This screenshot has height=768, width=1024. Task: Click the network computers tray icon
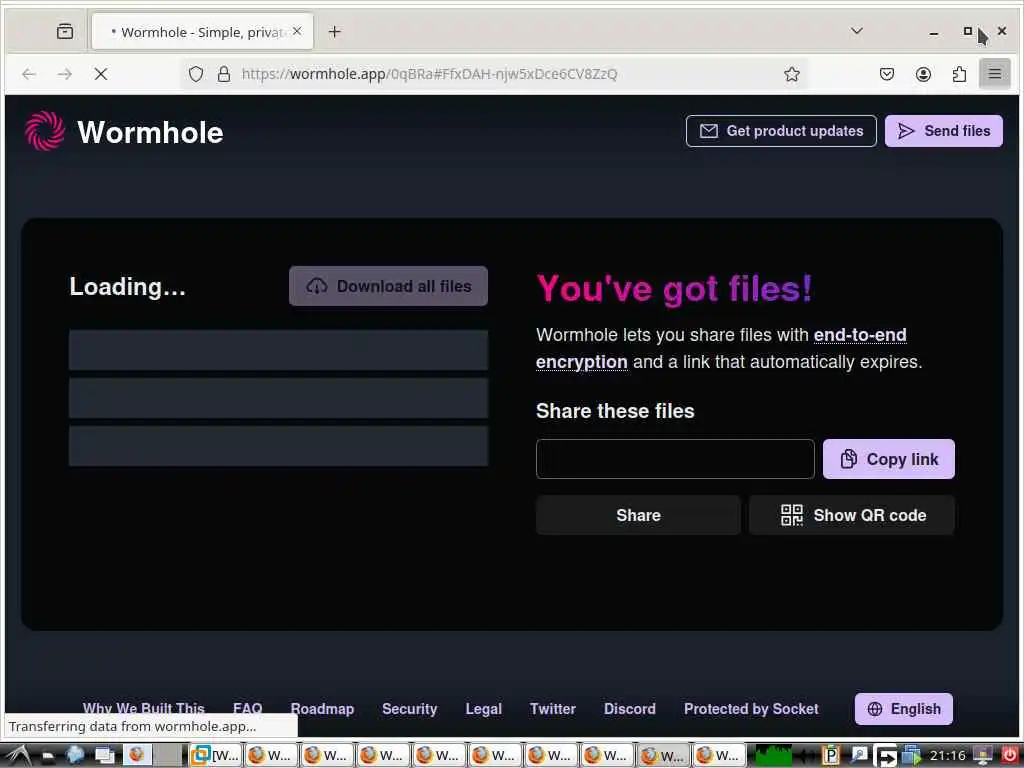[911, 756]
